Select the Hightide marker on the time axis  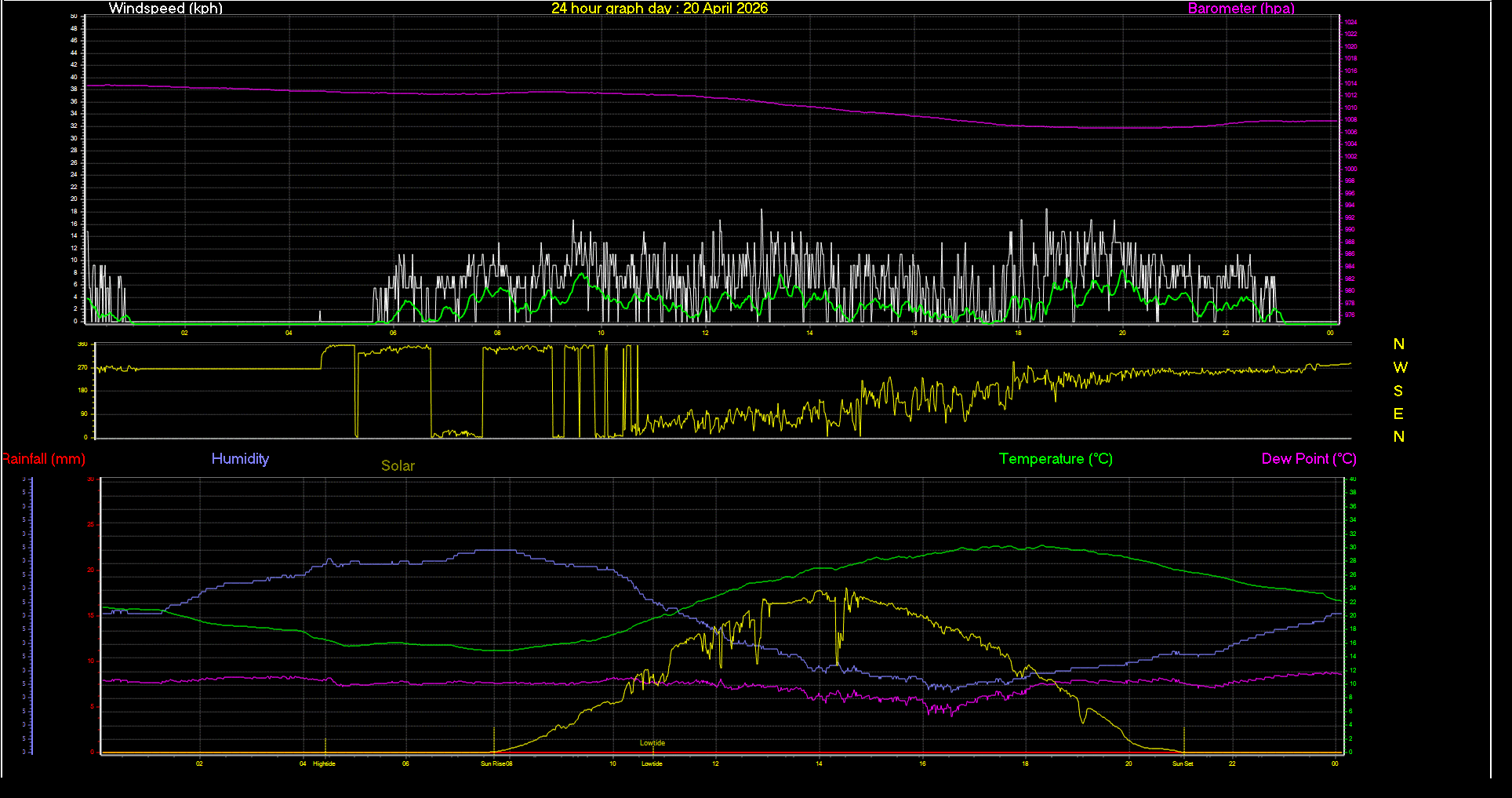tap(323, 763)
